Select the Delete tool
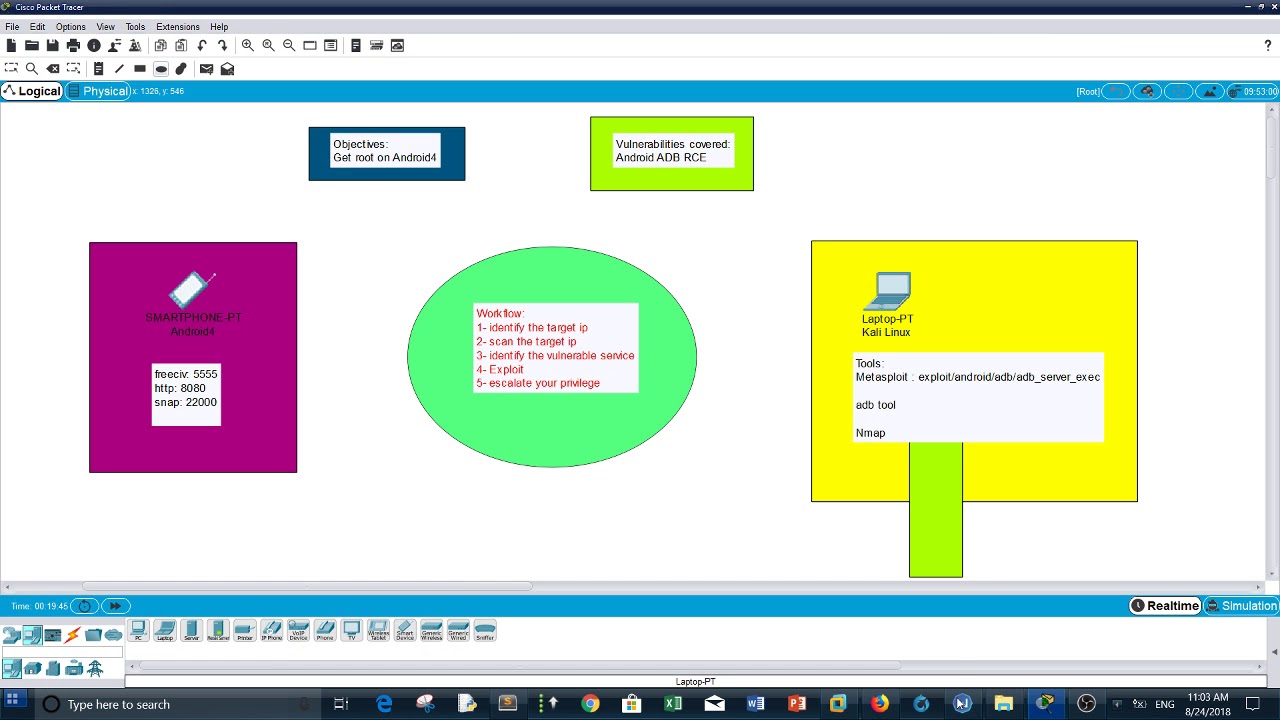 point(53,68)
